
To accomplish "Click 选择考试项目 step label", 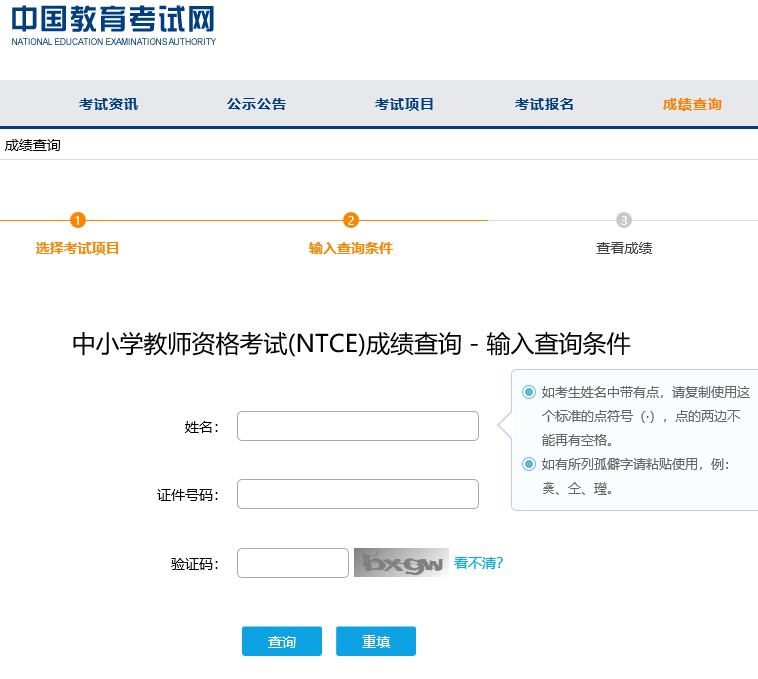I will tap(78, 248).
